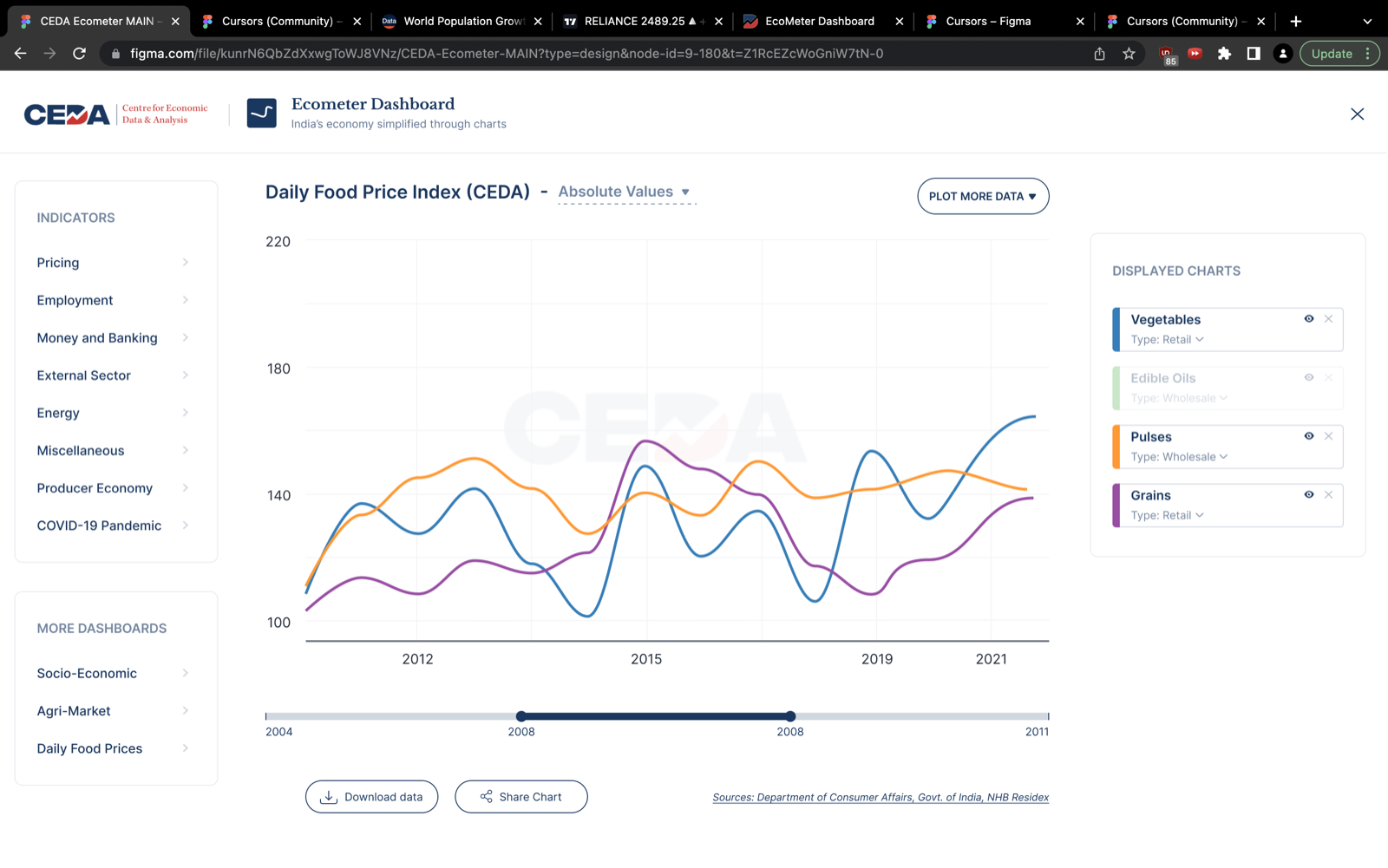The width and height of the screenshot is (1388, 868).
Task: Click the Download data button
Action: pos(371,797)
